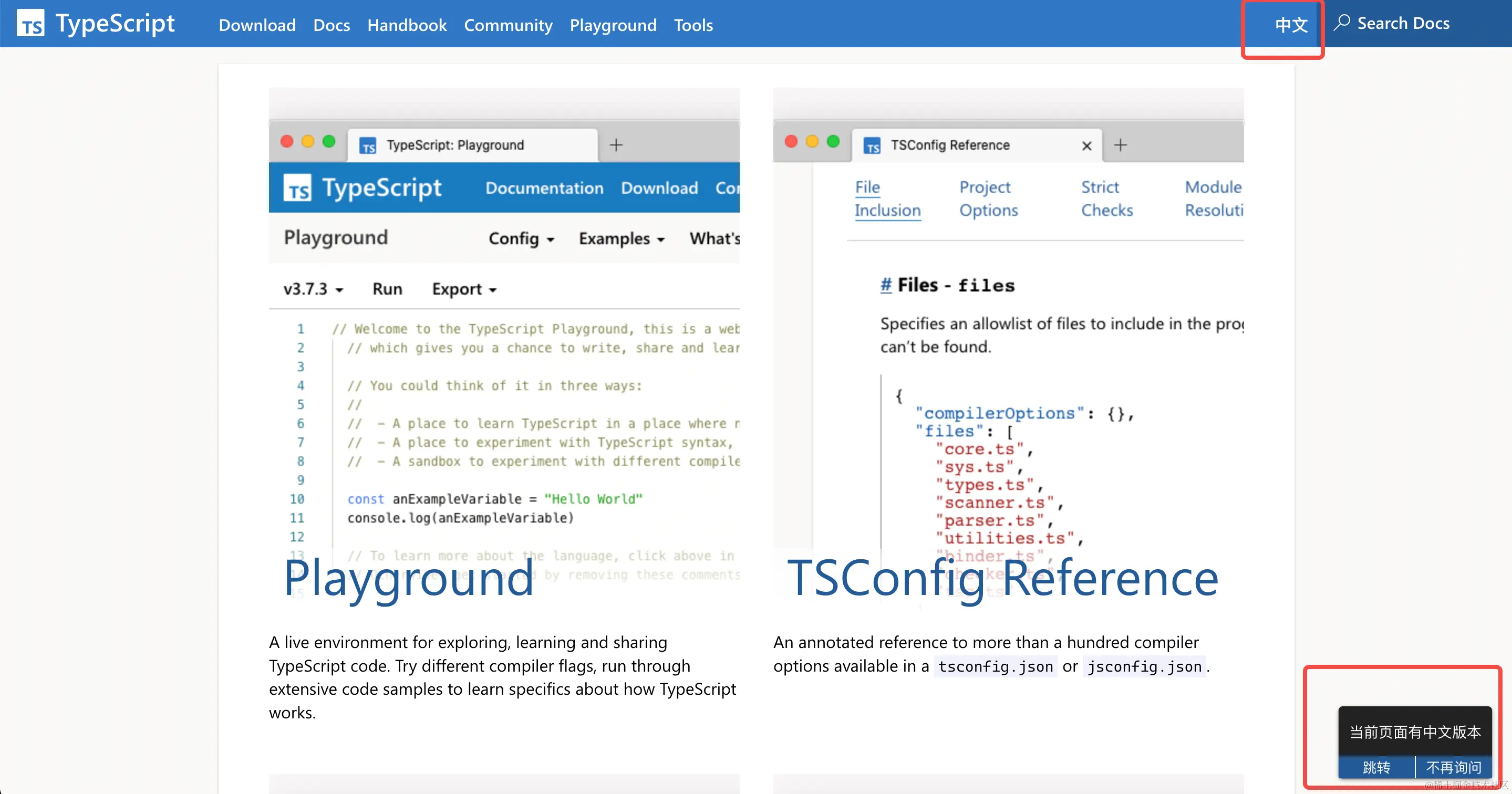
Task: Open the Handbook menu item
Action: [407, 25]
